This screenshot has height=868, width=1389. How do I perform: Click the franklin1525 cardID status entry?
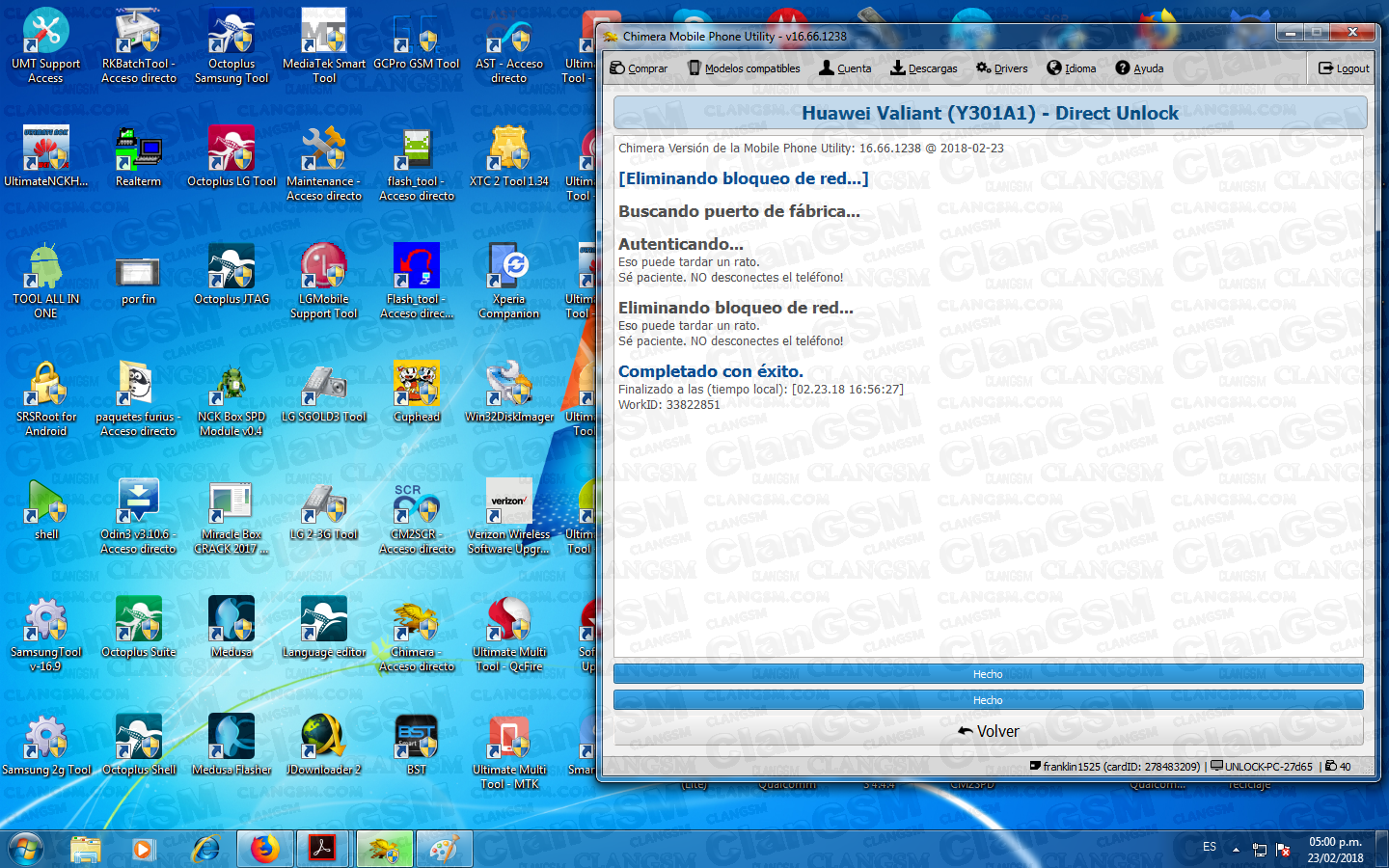pos(1115,767)
